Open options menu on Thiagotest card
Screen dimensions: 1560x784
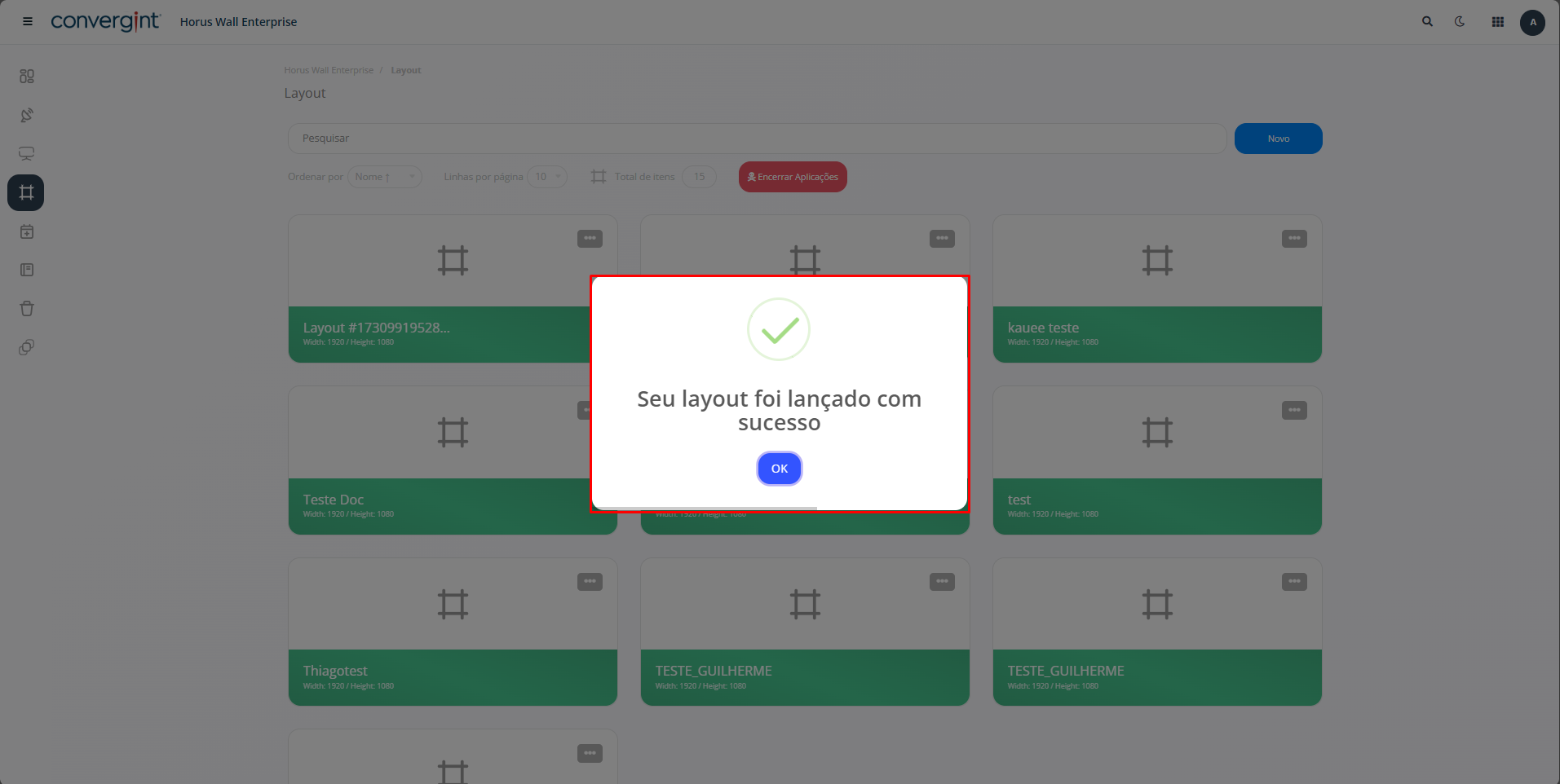tap(590, 582)
